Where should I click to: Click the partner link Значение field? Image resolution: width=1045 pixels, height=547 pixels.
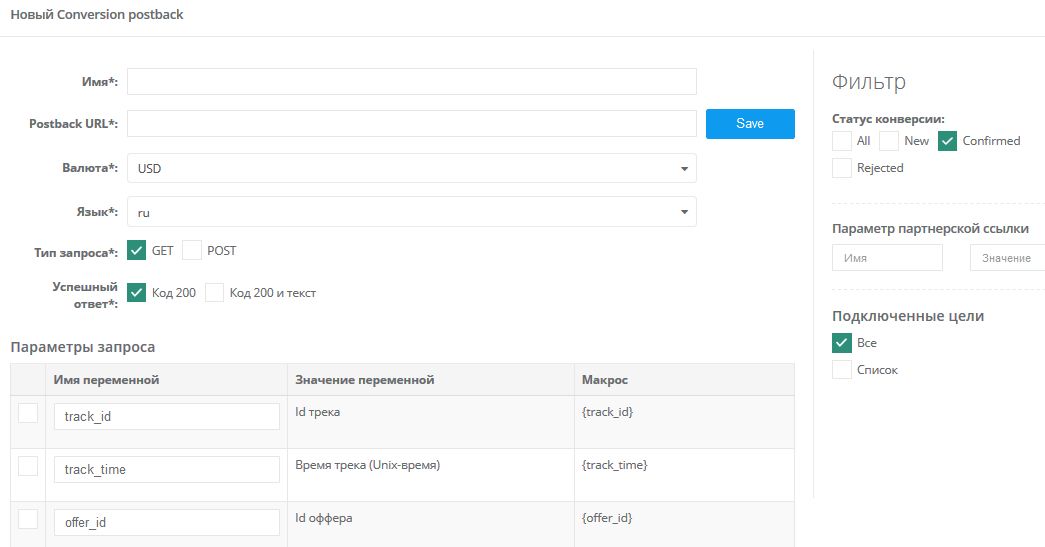(1006, 258)
